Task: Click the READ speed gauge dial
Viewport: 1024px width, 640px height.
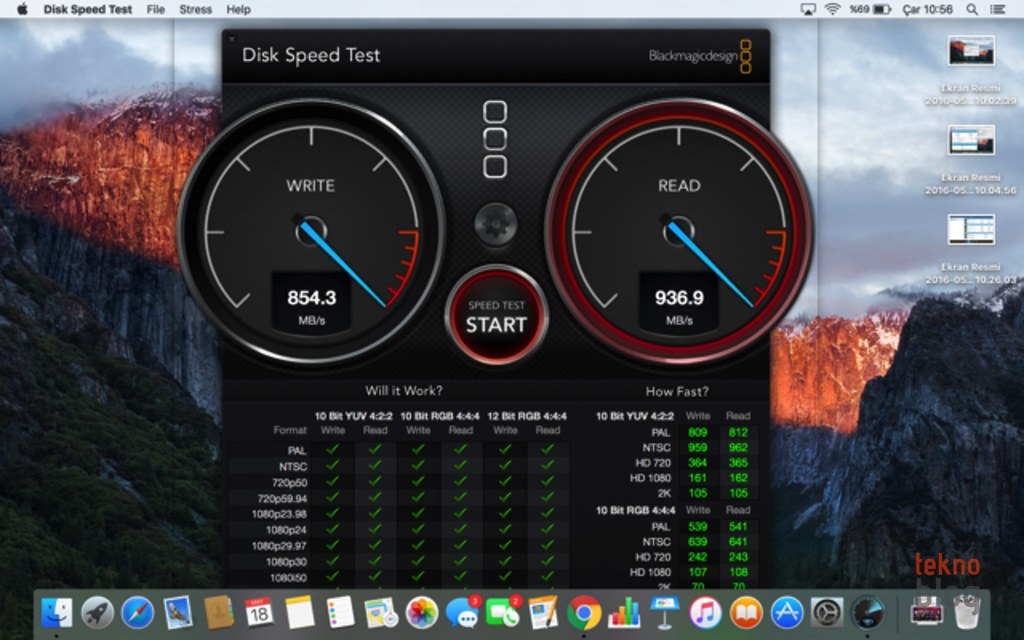Action: (x=679, y=232)
